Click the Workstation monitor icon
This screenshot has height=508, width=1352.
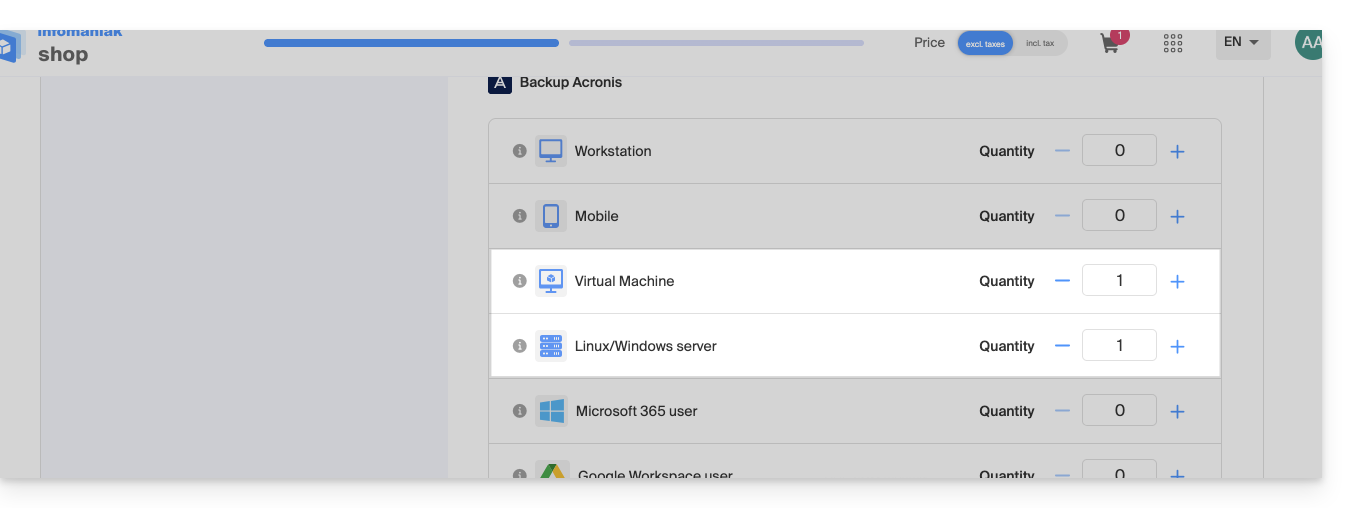[550, 151]
